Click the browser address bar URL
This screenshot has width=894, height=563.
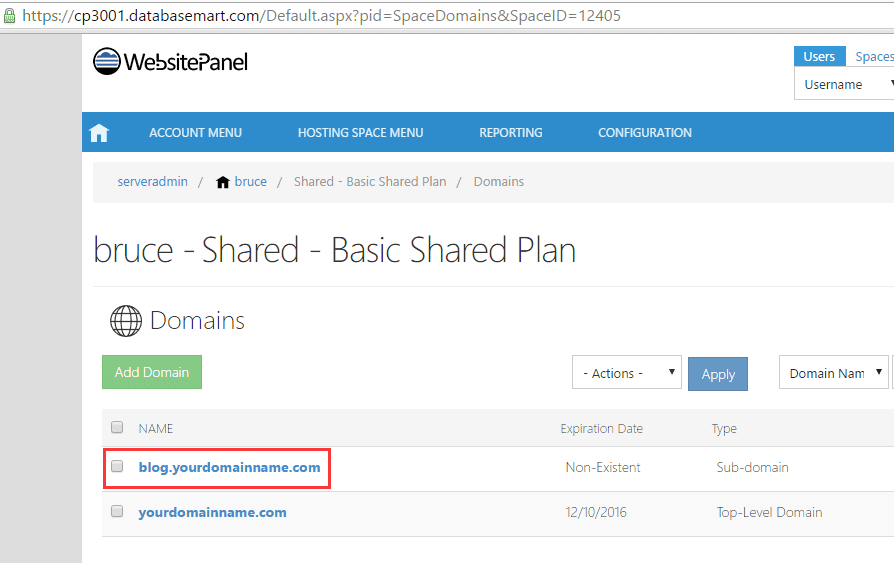pos(321,15)
